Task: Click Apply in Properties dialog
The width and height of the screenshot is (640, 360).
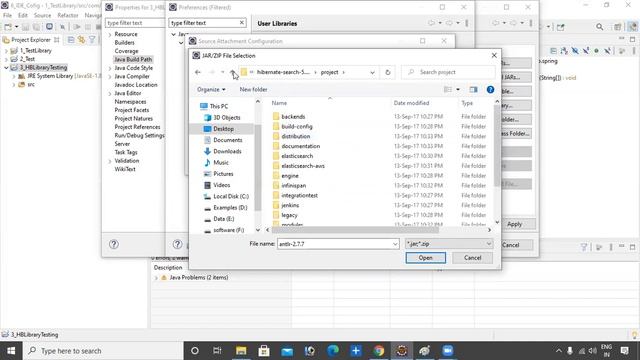Action: click(514, 224)
